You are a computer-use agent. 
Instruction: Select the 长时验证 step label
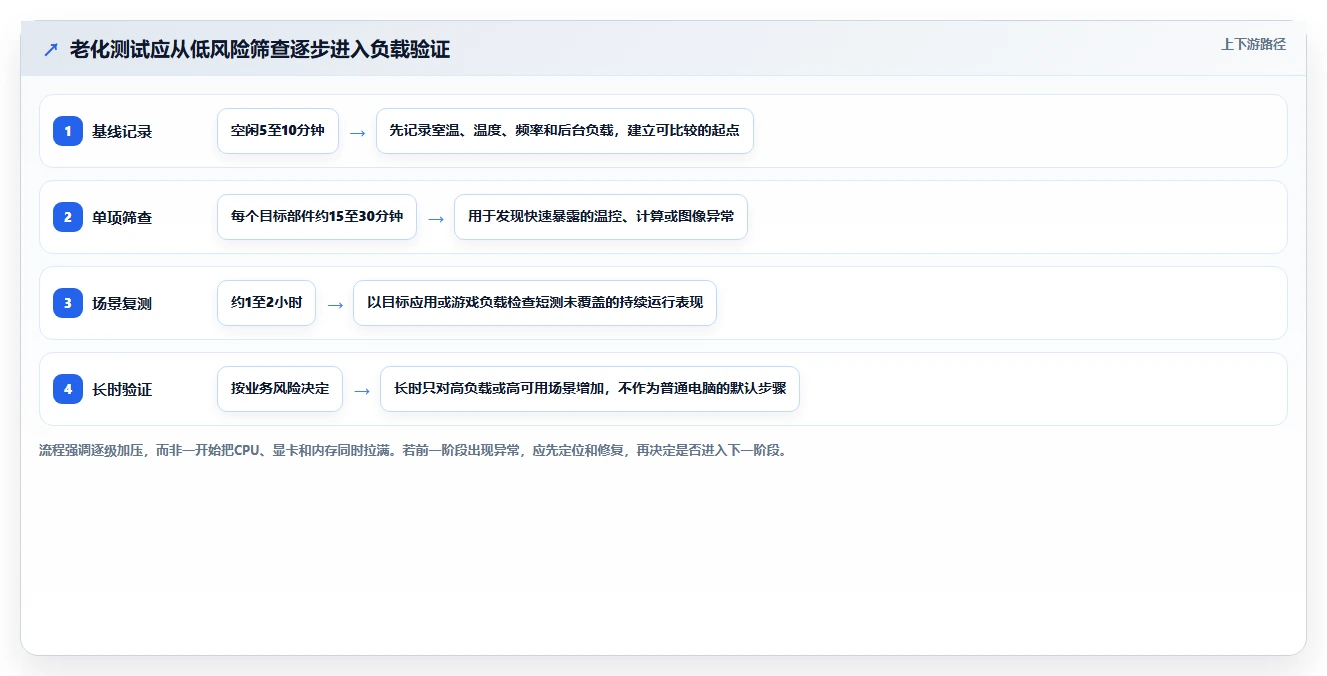tap(122, 389)
